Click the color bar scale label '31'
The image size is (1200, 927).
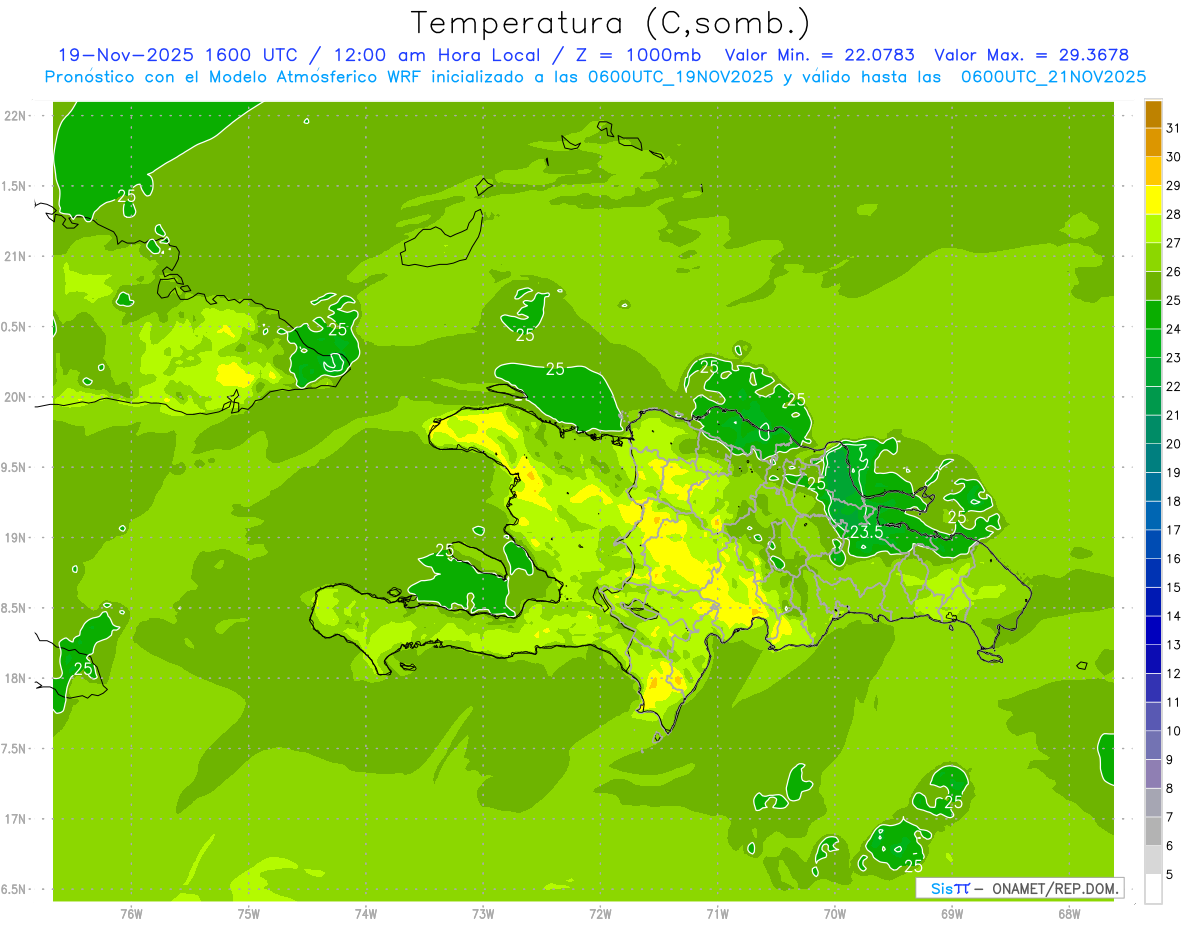[x=1174, y=128]
